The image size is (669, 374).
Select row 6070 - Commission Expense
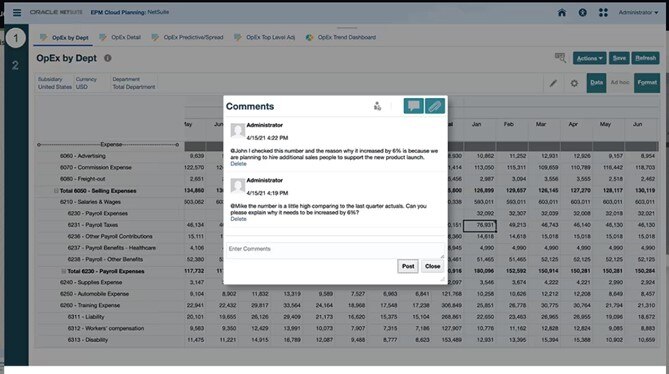click(96, 168)
